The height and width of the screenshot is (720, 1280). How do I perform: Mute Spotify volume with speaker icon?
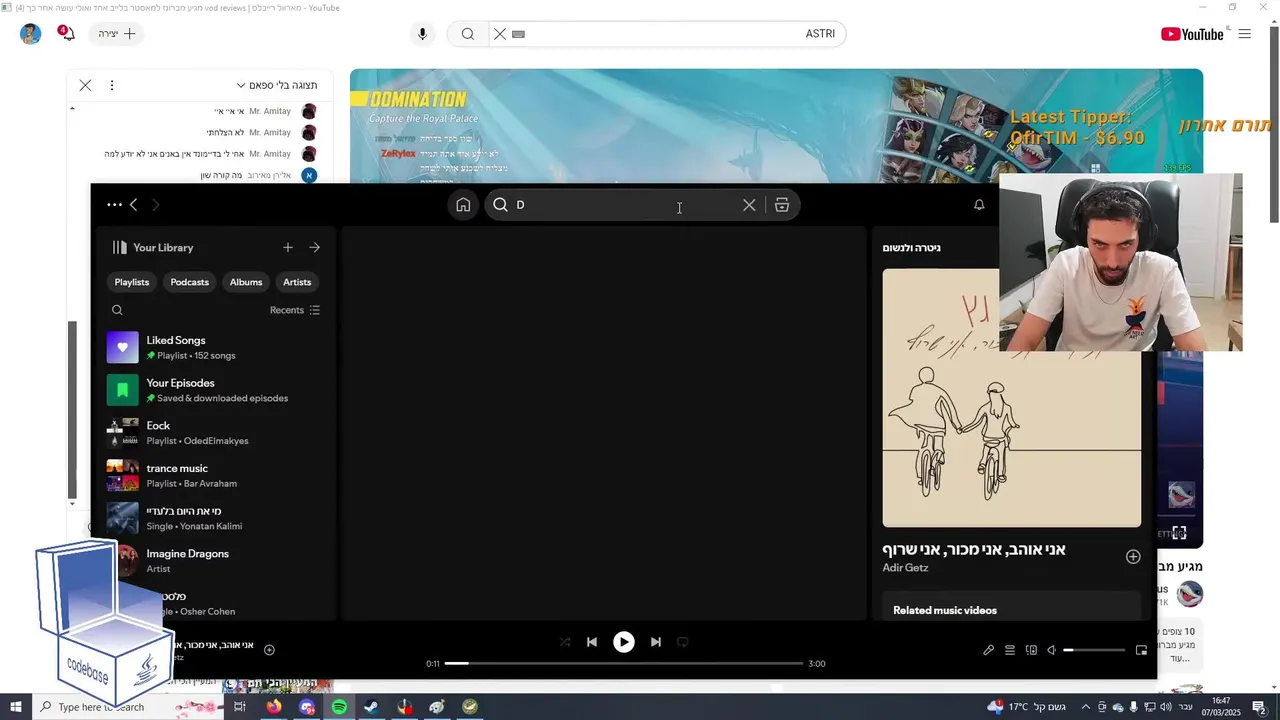click(x=1051, y=650)
